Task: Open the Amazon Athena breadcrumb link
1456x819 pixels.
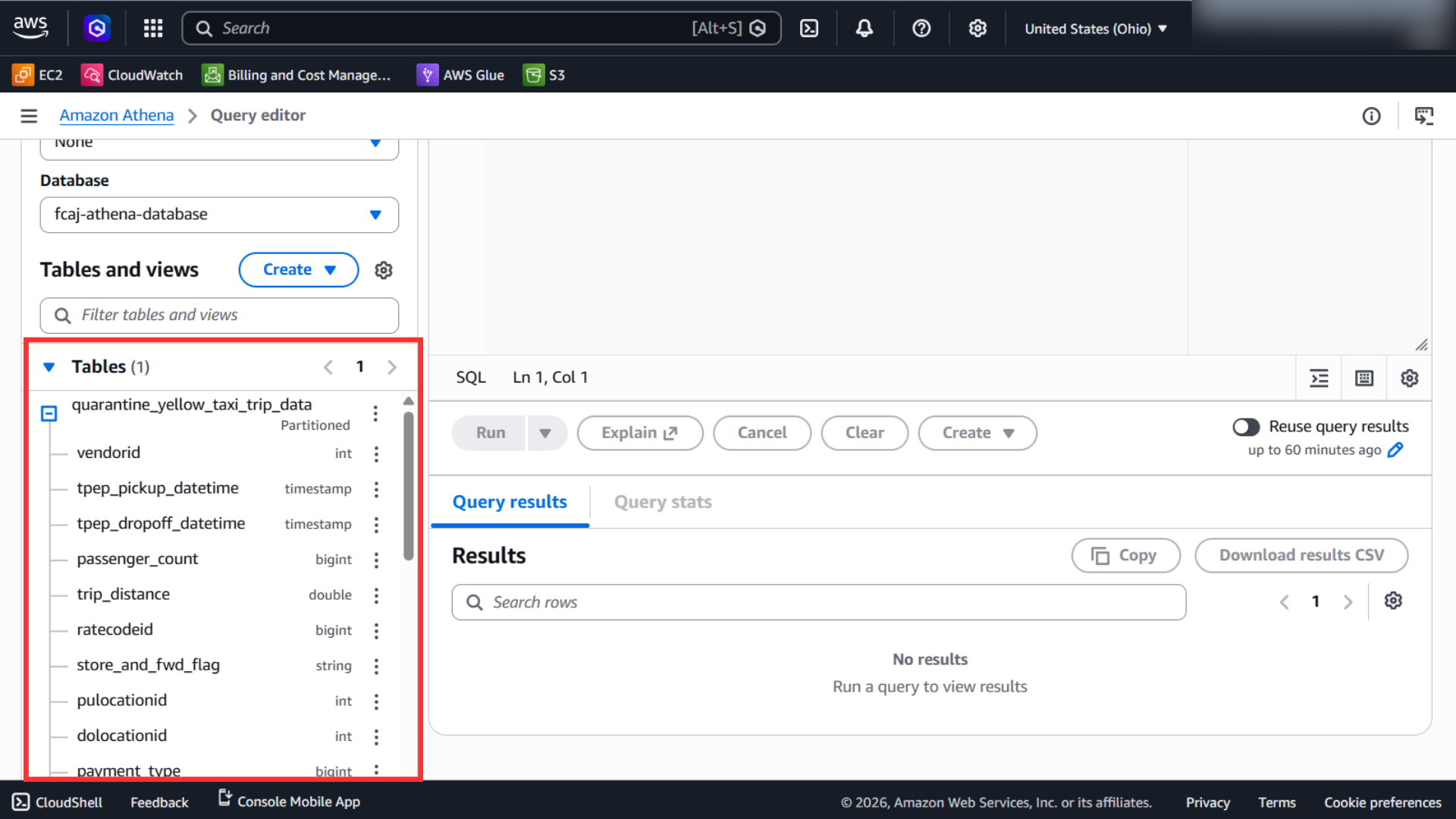Action: pyautogui.click(x=117, y=115)
